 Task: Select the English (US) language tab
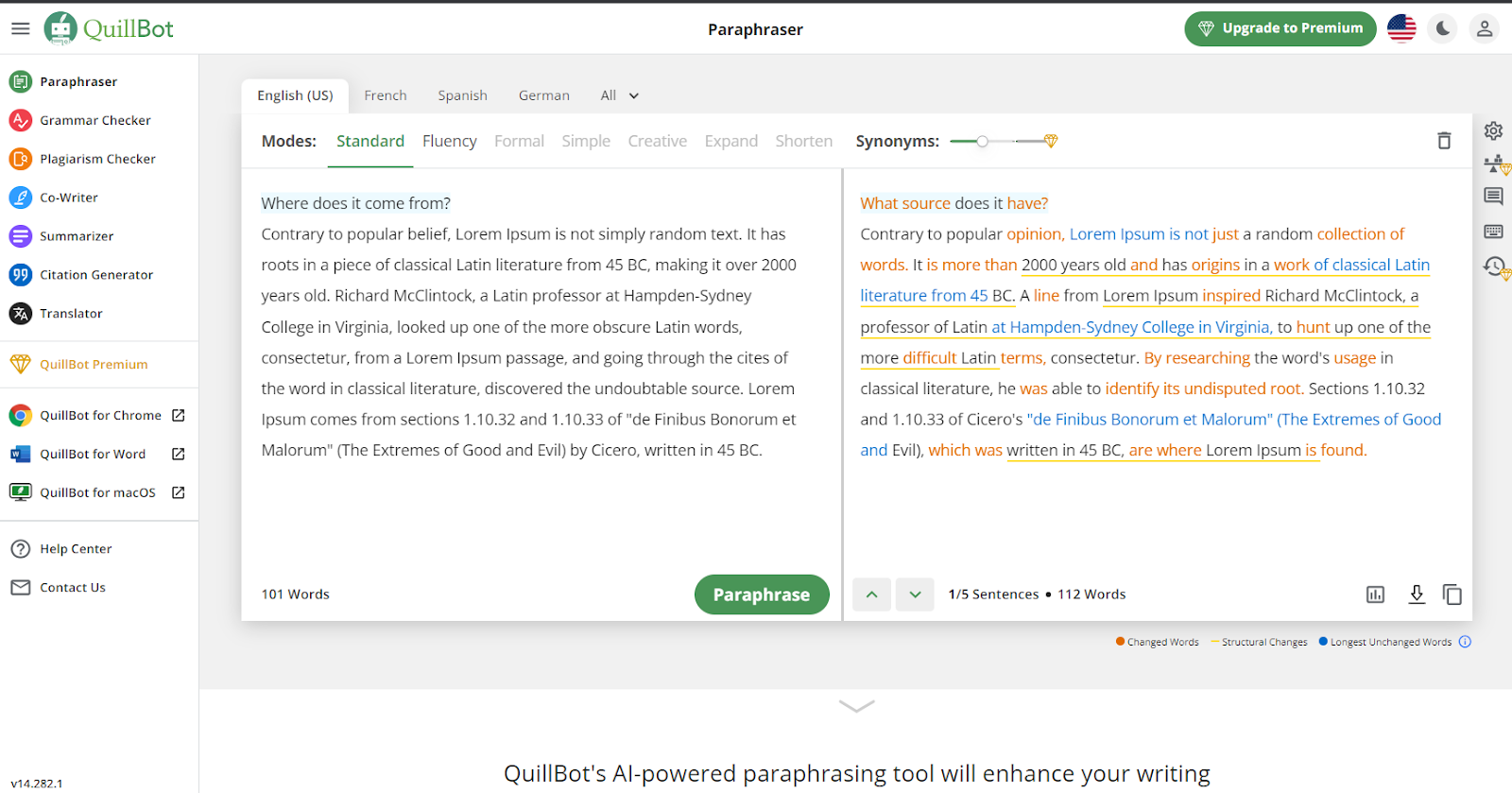coord(295,95)
